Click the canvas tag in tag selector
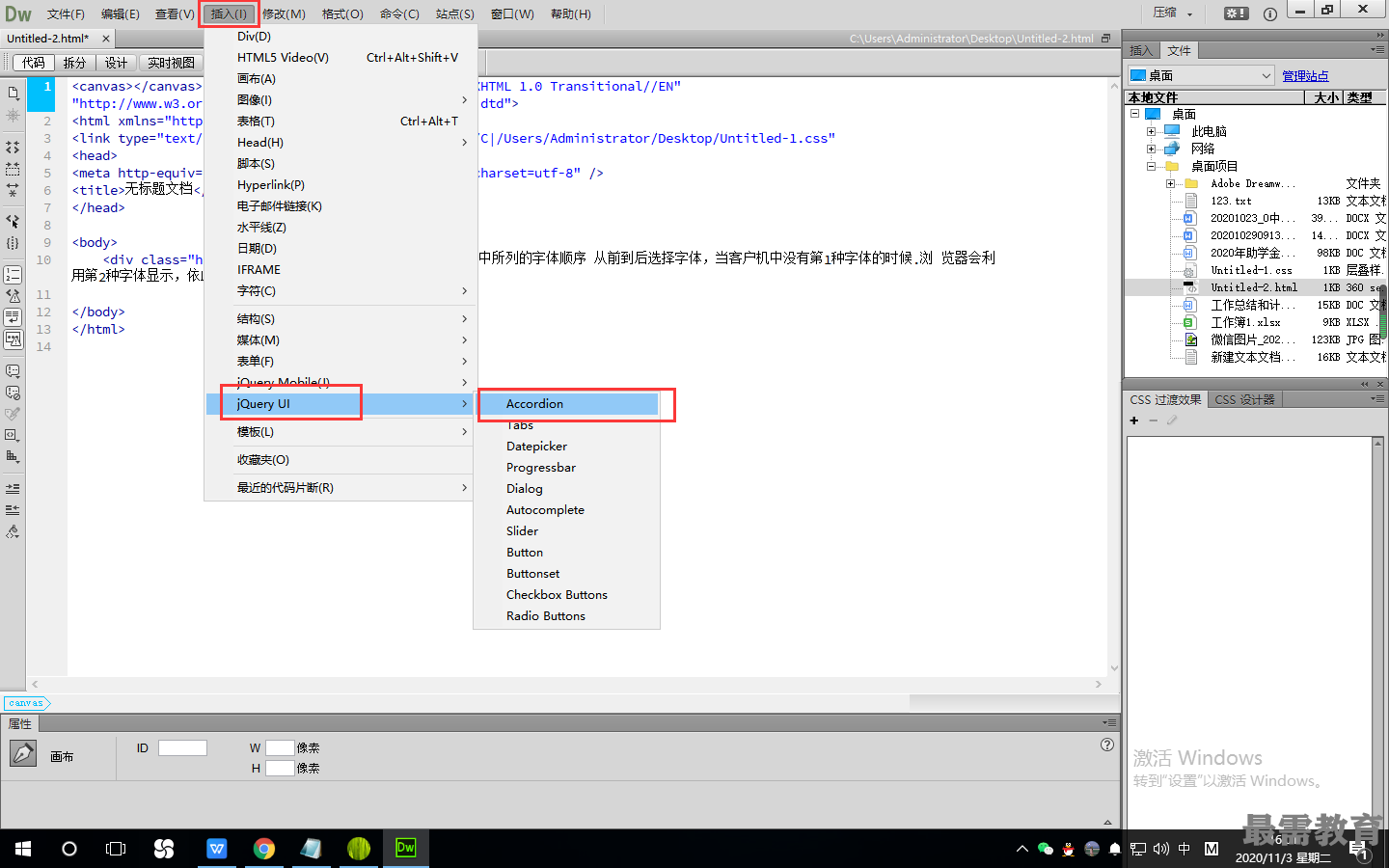This screenshot has width=1389, height=868. (x=26, y=703)
